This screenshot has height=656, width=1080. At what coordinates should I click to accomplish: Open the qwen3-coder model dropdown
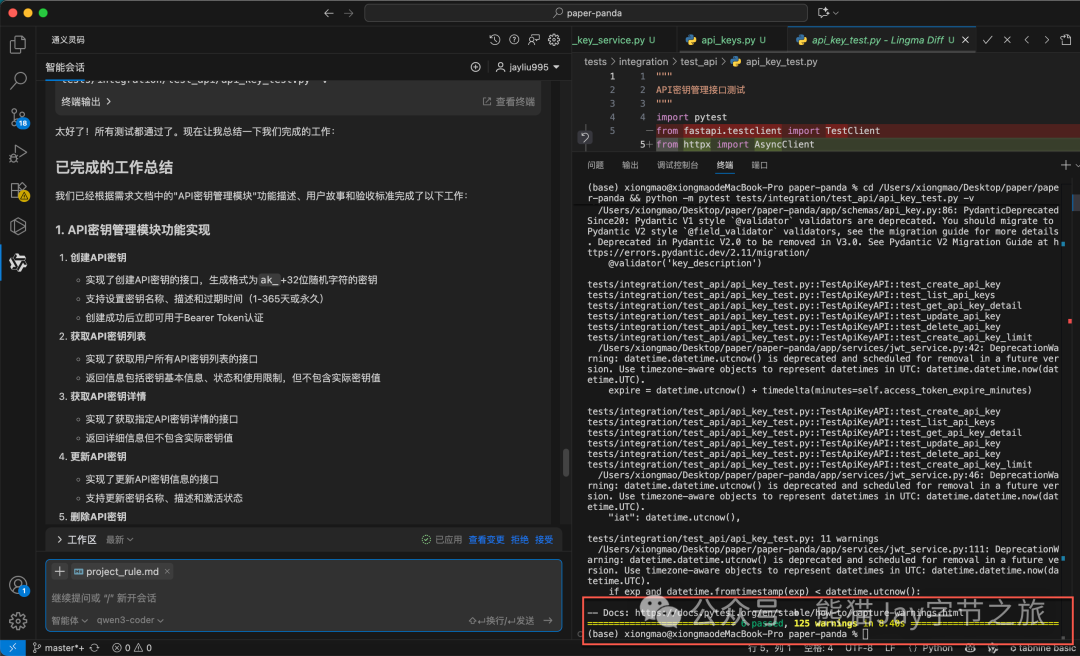(x=130, y=620)
